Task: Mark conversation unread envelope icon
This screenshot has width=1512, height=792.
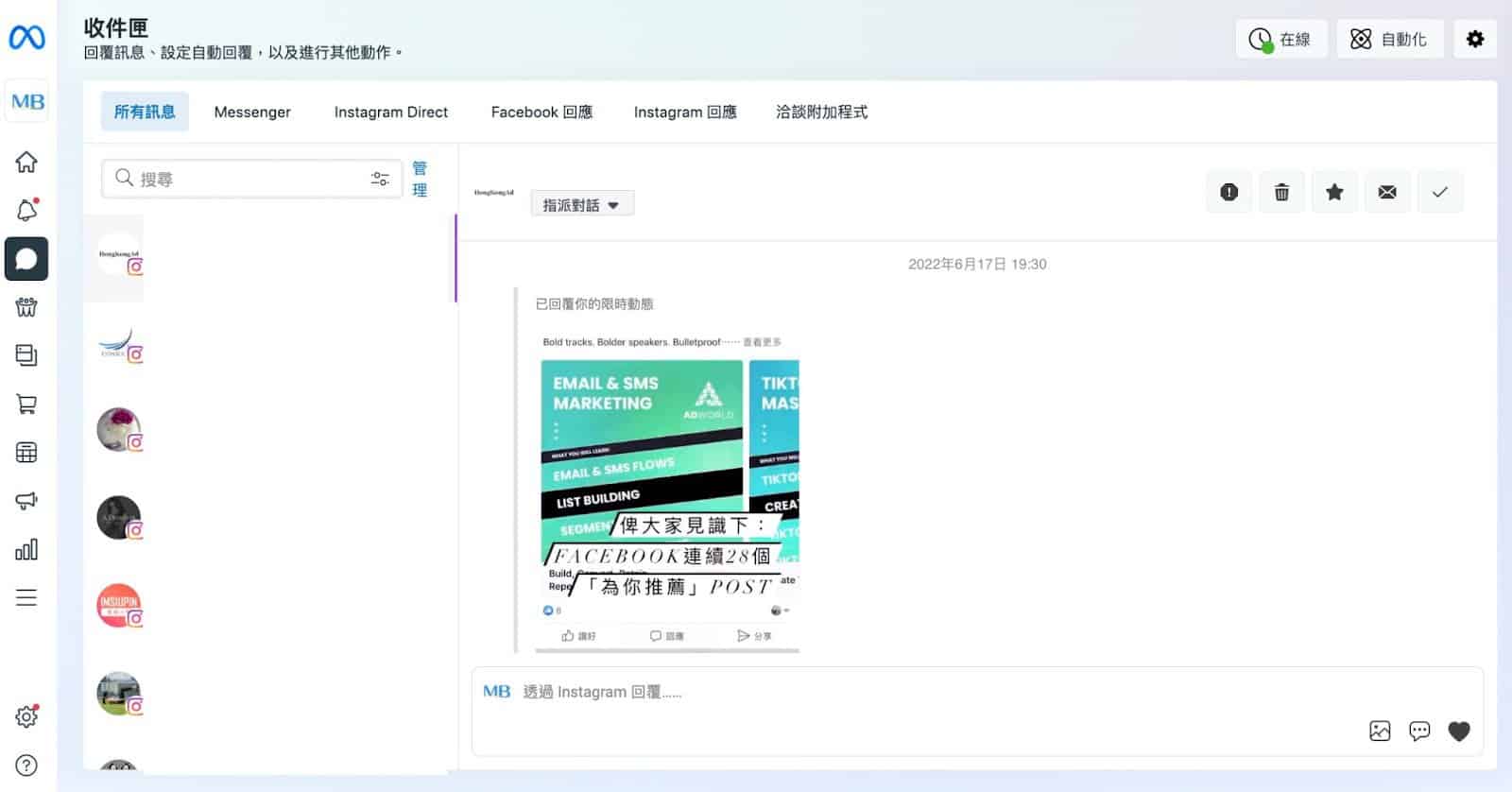Action: pos(1387,192)
